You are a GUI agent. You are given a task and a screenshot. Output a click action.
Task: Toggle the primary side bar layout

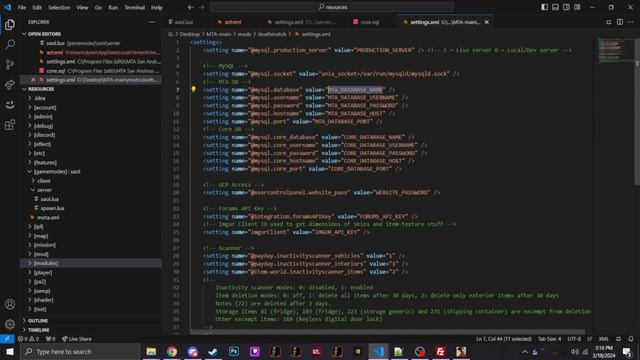click(x=544, y=7)
